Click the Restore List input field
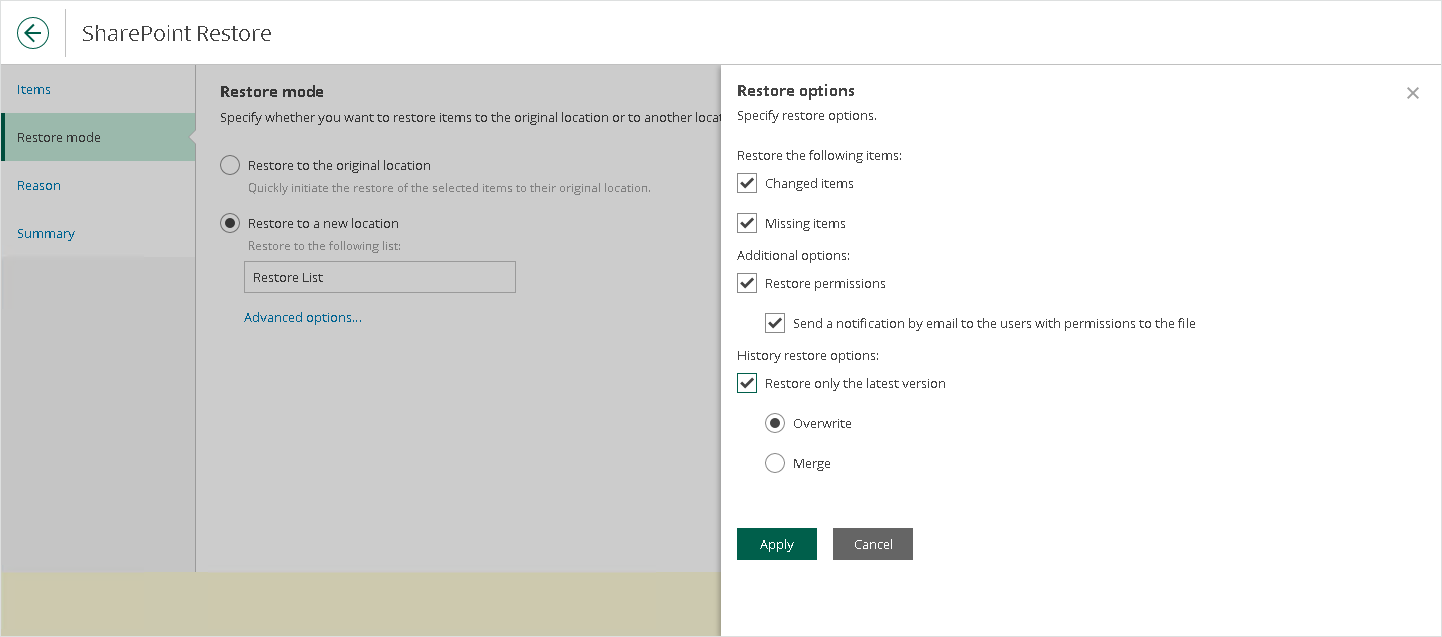Screen dimensions: 1442x637 [379, 277]
